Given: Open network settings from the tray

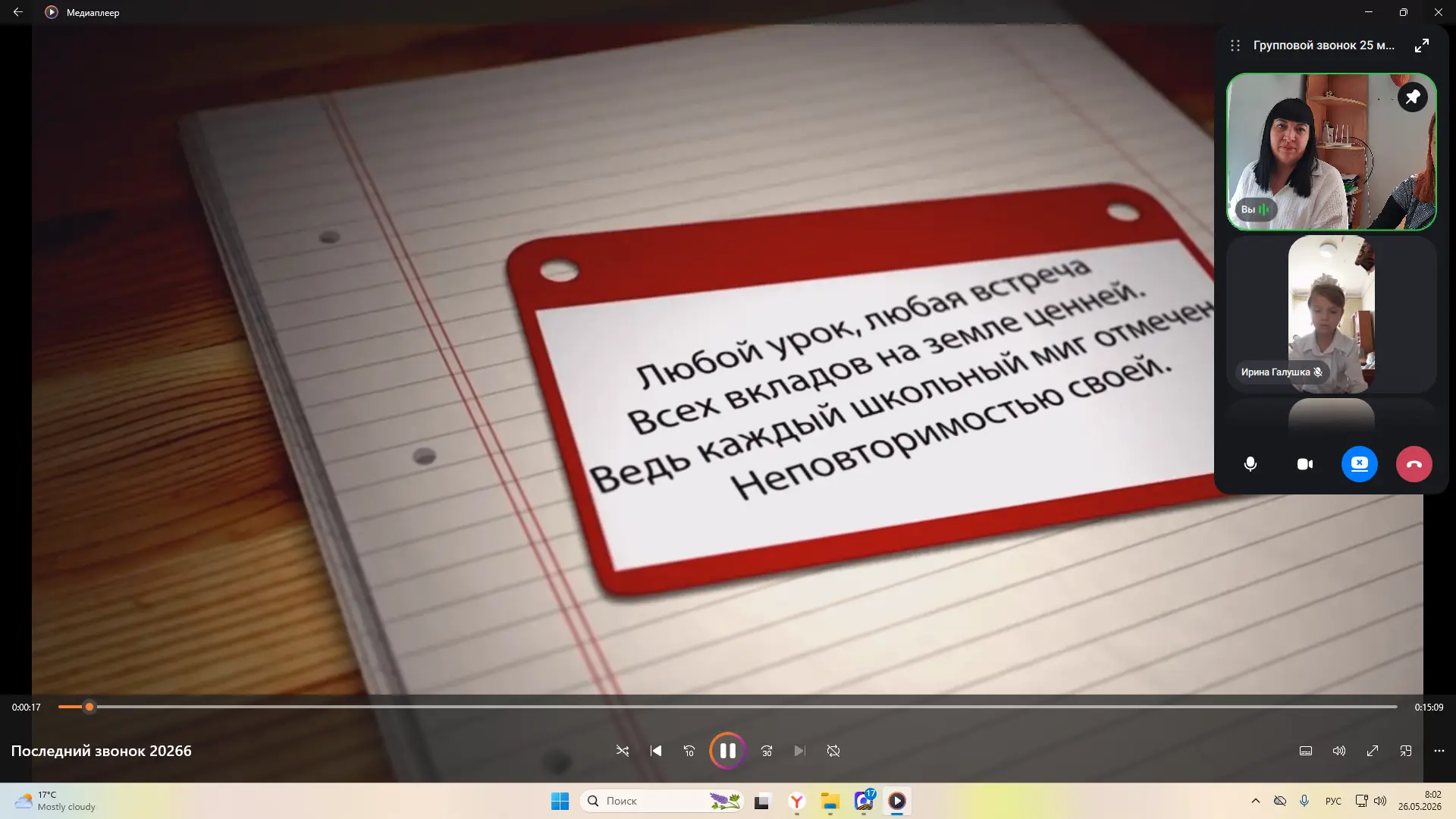Looking at the screenshot, I should pos(1361,801).
